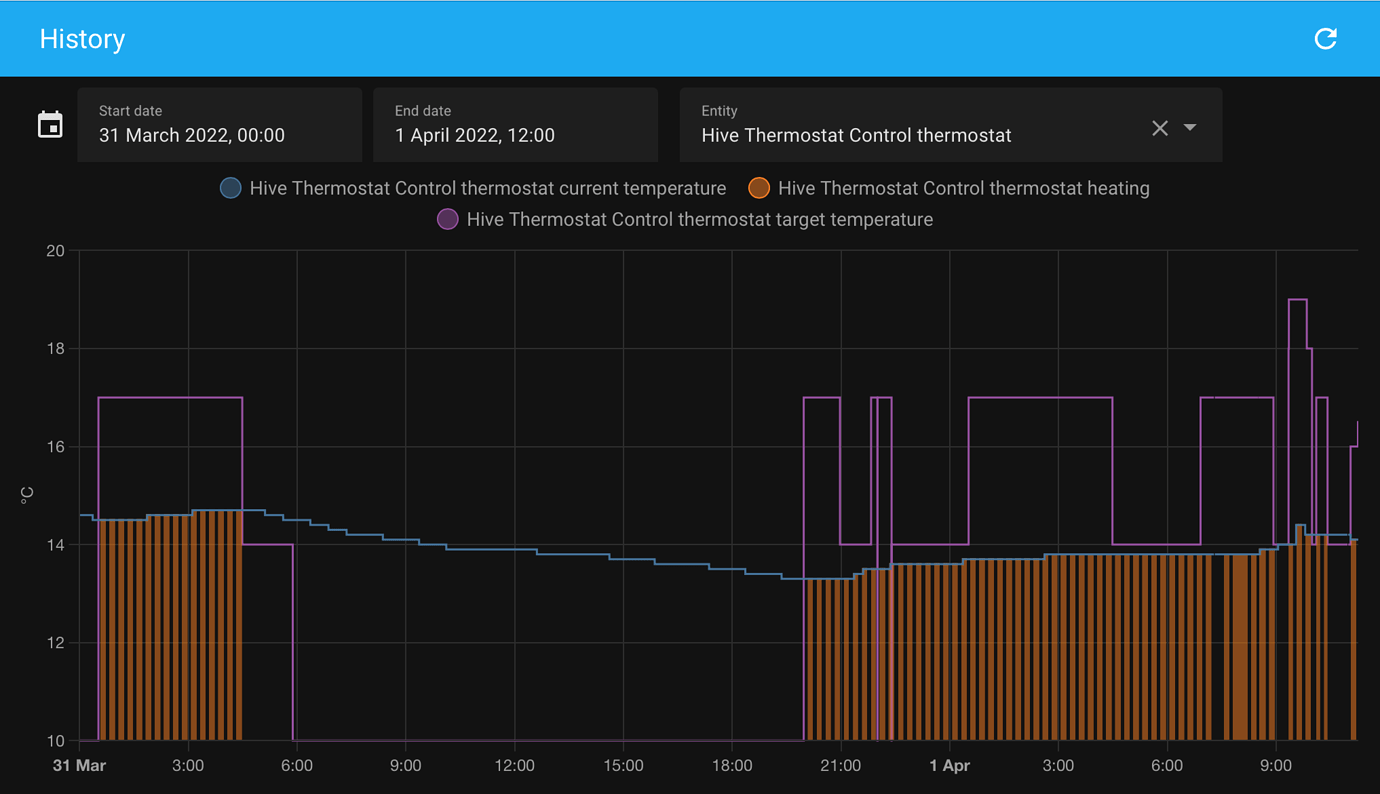Clear the selected entity with the X icon
Viewport: 1380px width, 794px height.
click(1159, 128)
